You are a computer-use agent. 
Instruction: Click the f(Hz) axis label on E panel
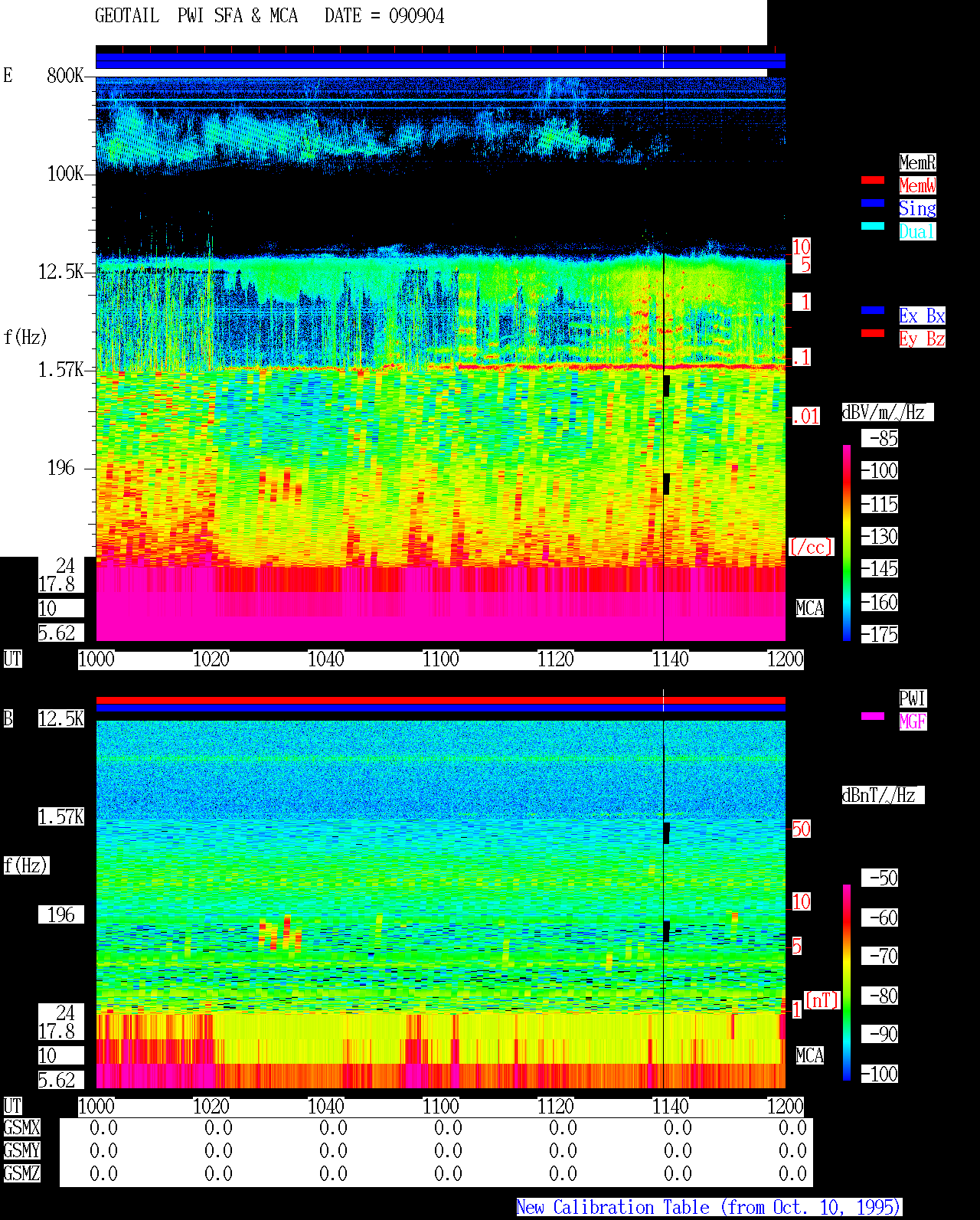pyautogui.click(x=25, y=337)
